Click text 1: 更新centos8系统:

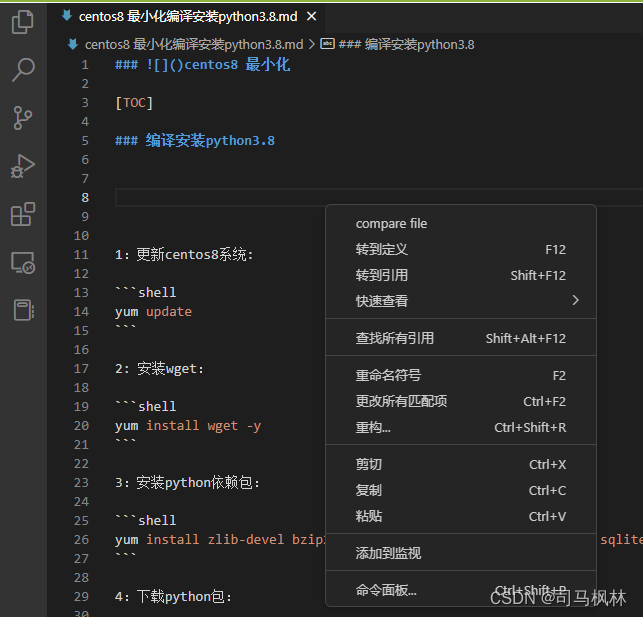pyautogui.click(x=184, y=255)
